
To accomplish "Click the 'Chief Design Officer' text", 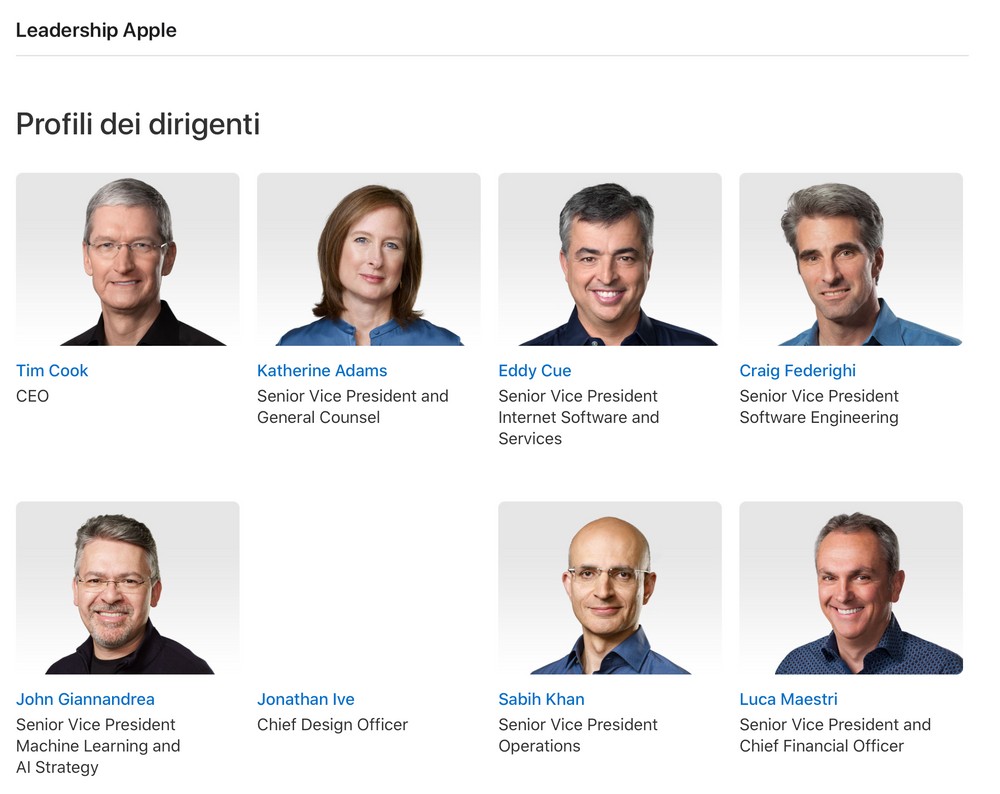I will (332, 724).
